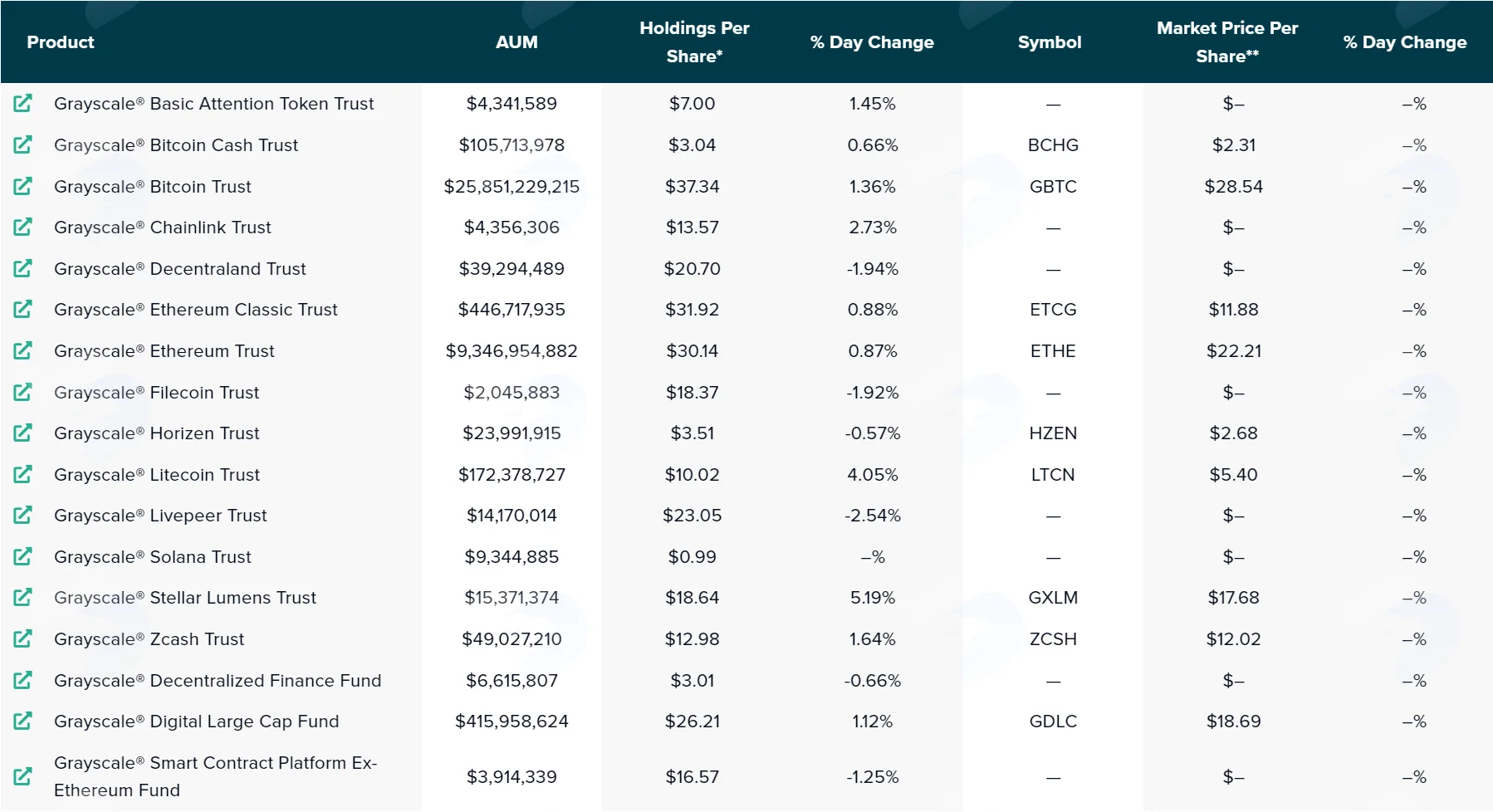Image resolution: width=1493 pixels, height=812 pixels.
Task: Click the AUM column header
Action: (x=516, y=42)
